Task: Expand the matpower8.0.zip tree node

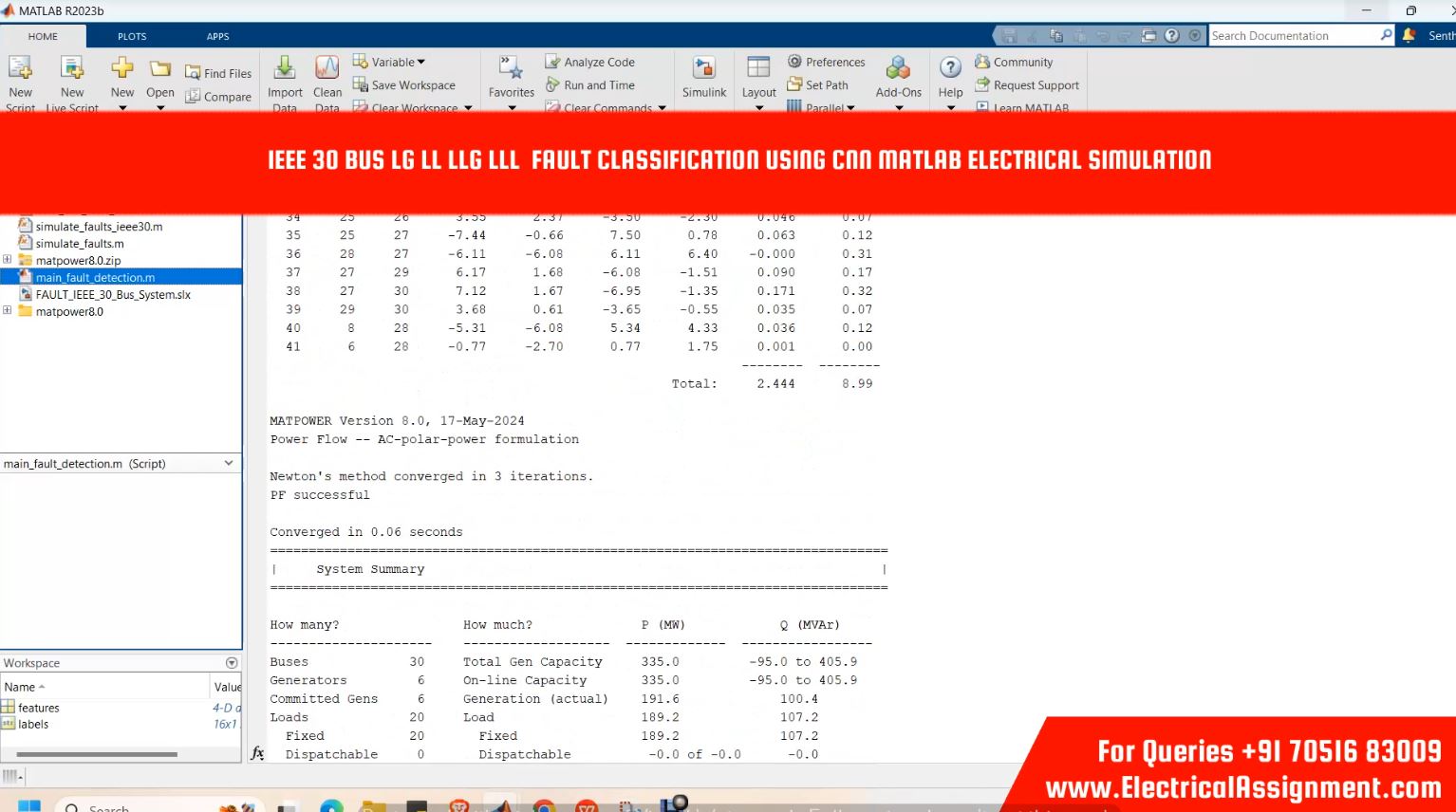Action: pos(8,260)
